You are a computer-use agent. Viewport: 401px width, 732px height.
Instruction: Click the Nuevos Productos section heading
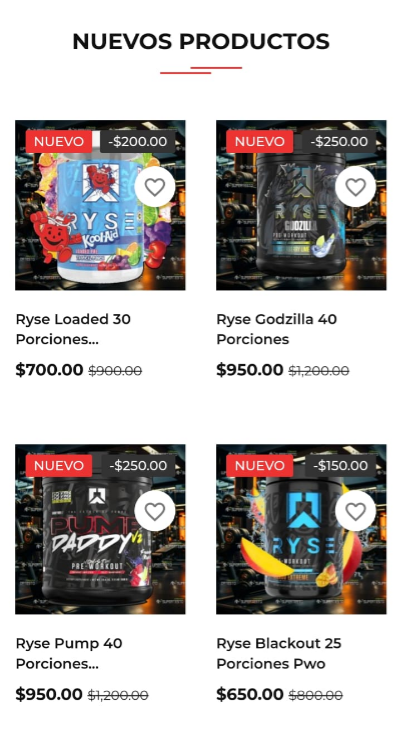click(x=201, y=42)
